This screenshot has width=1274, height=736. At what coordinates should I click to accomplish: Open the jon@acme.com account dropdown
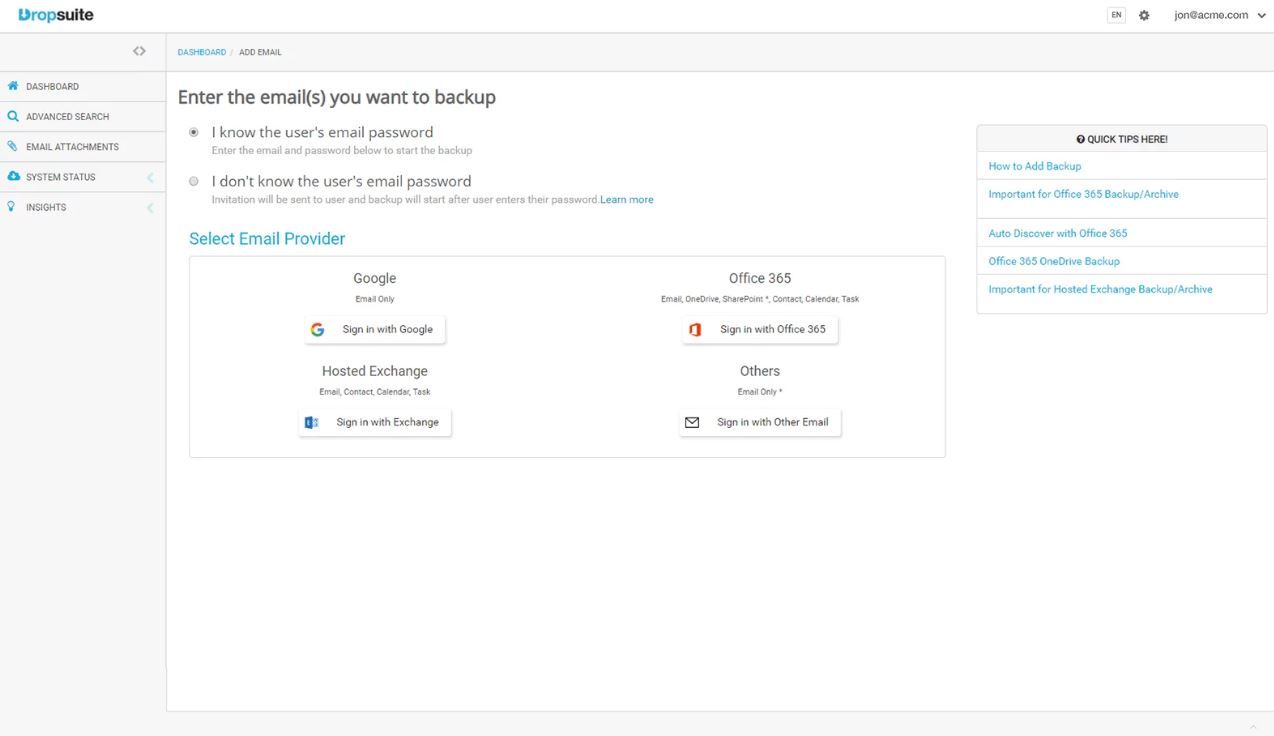click(x=1220, y=15)
